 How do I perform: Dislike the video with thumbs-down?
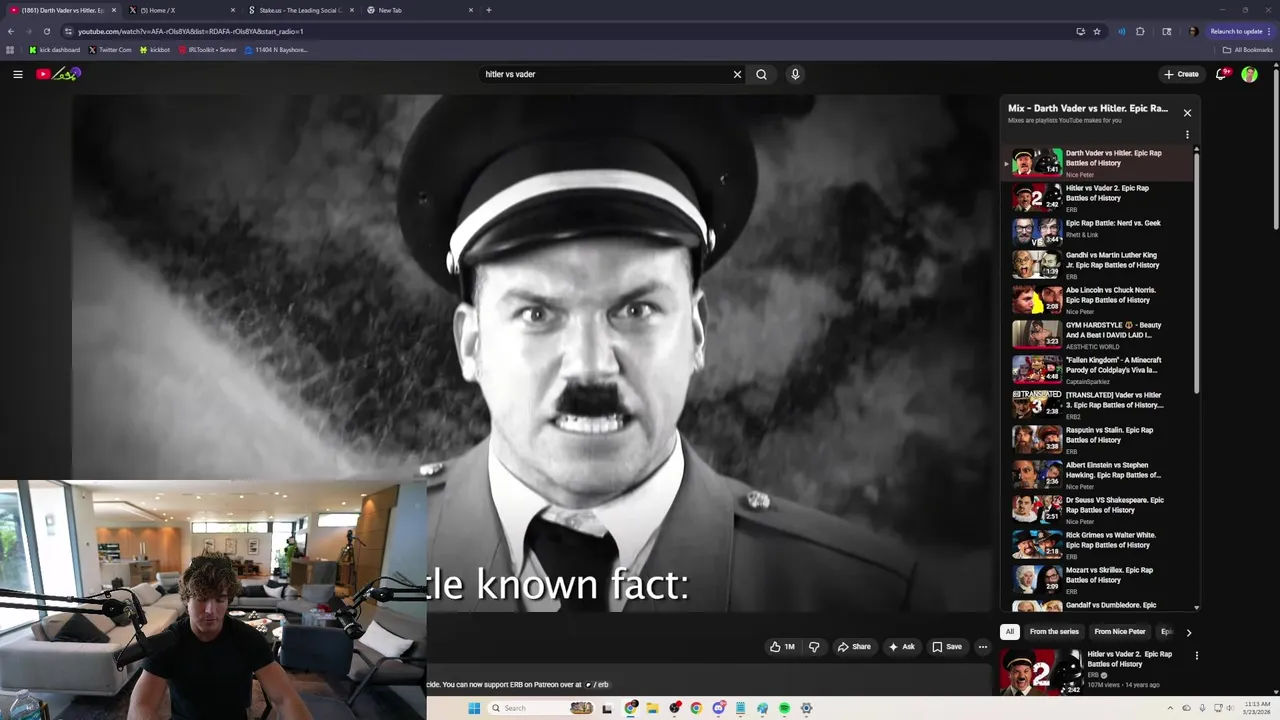tap(814, 647)
